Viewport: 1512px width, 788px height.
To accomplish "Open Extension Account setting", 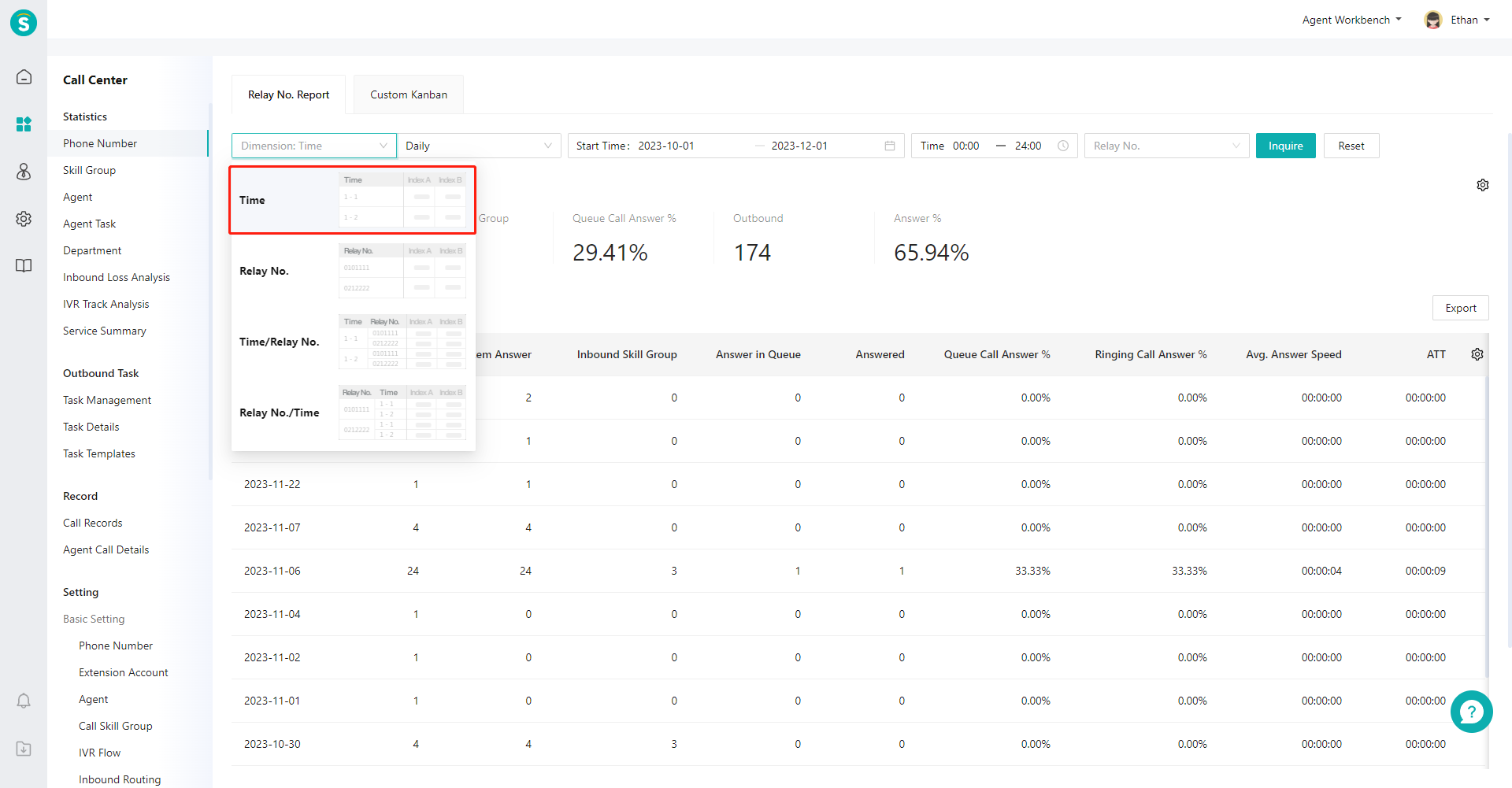I will [x=124, y=672].
